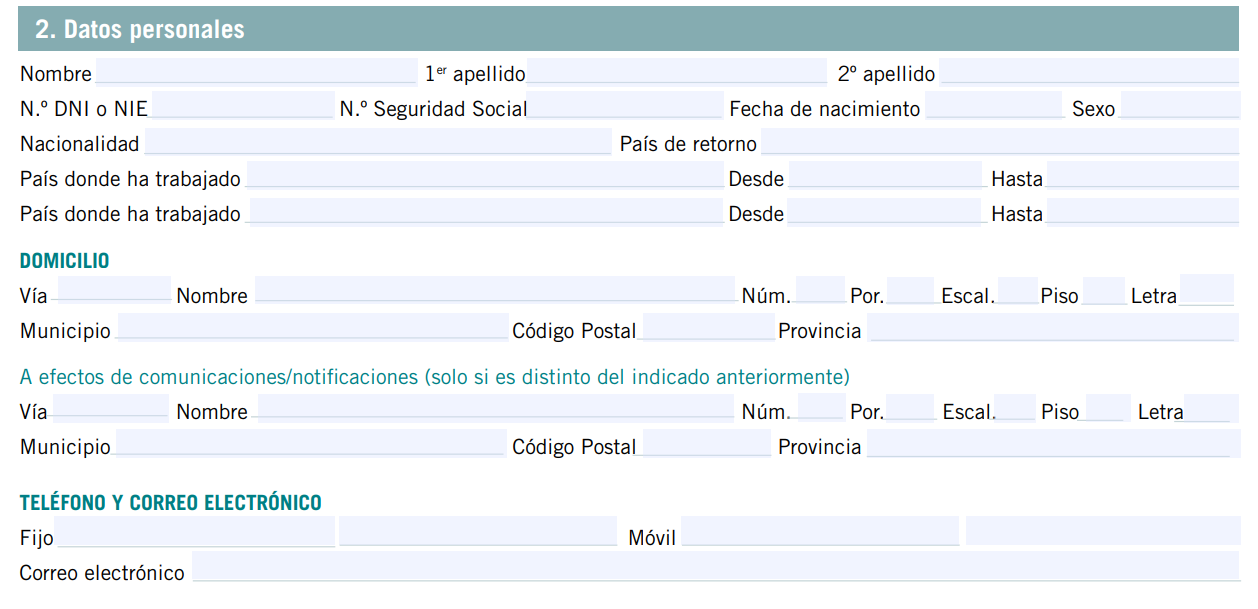Image resolution: width=1258 pixels, height=609 pixels.
Task: Focus the Municipio field under DOMICILIO
Action: (x=312, y=327)
